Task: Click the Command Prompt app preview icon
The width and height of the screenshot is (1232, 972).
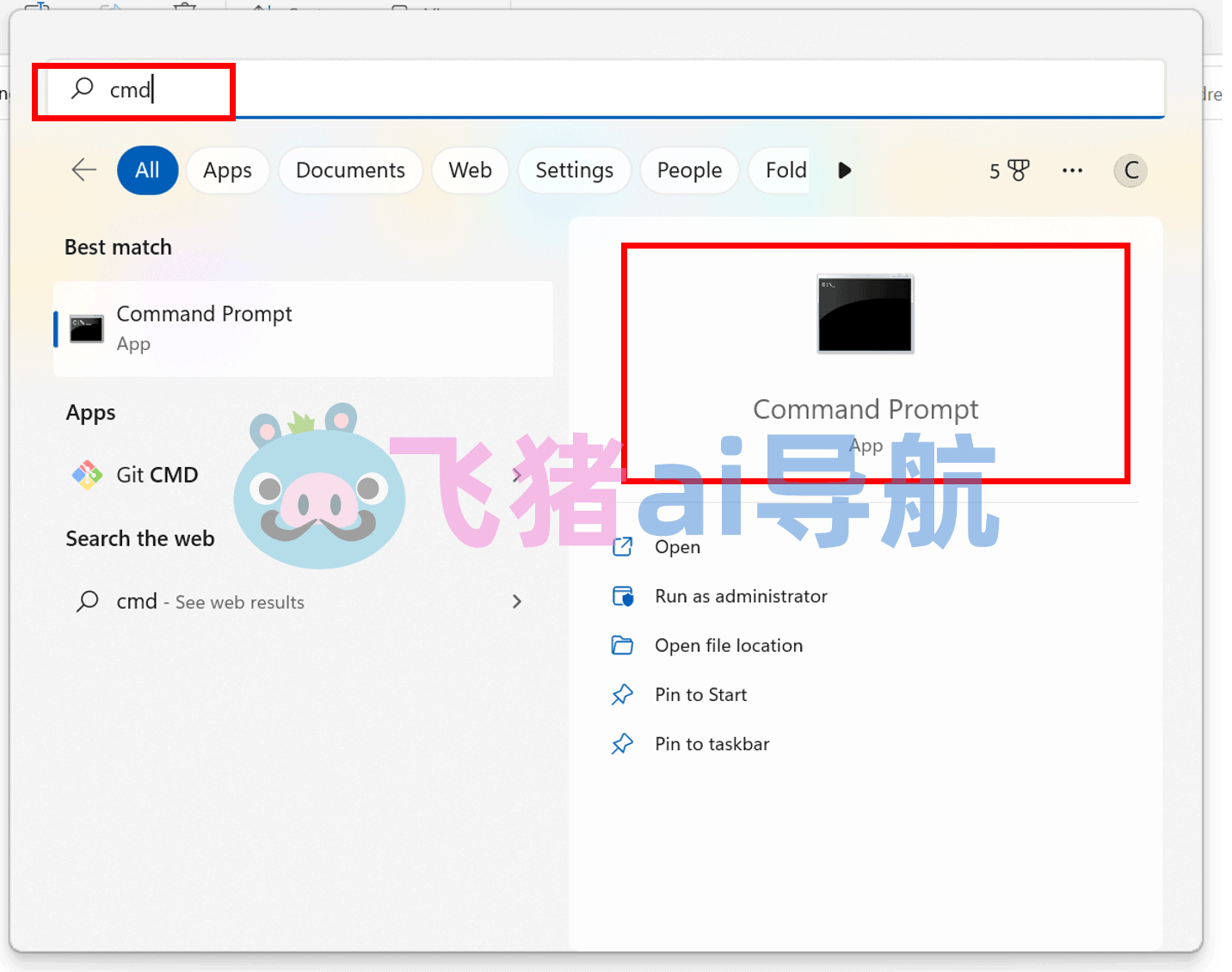Action: [x=864, y=314]
